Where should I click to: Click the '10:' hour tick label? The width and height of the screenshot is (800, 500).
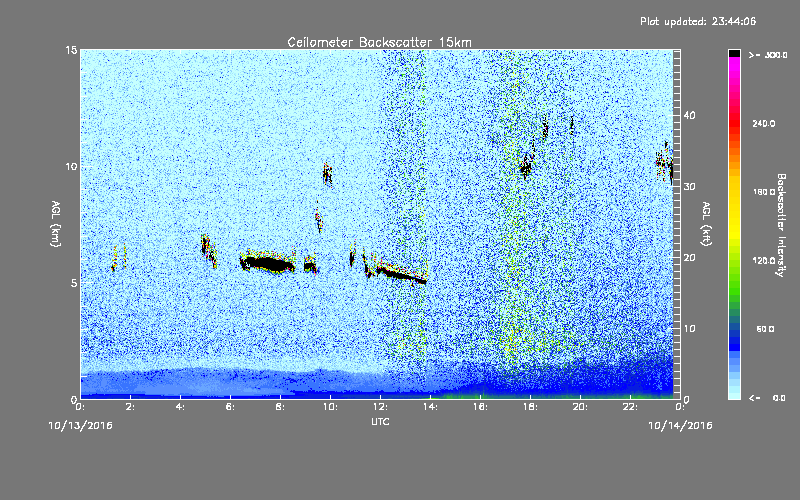[x=330, y=407]
